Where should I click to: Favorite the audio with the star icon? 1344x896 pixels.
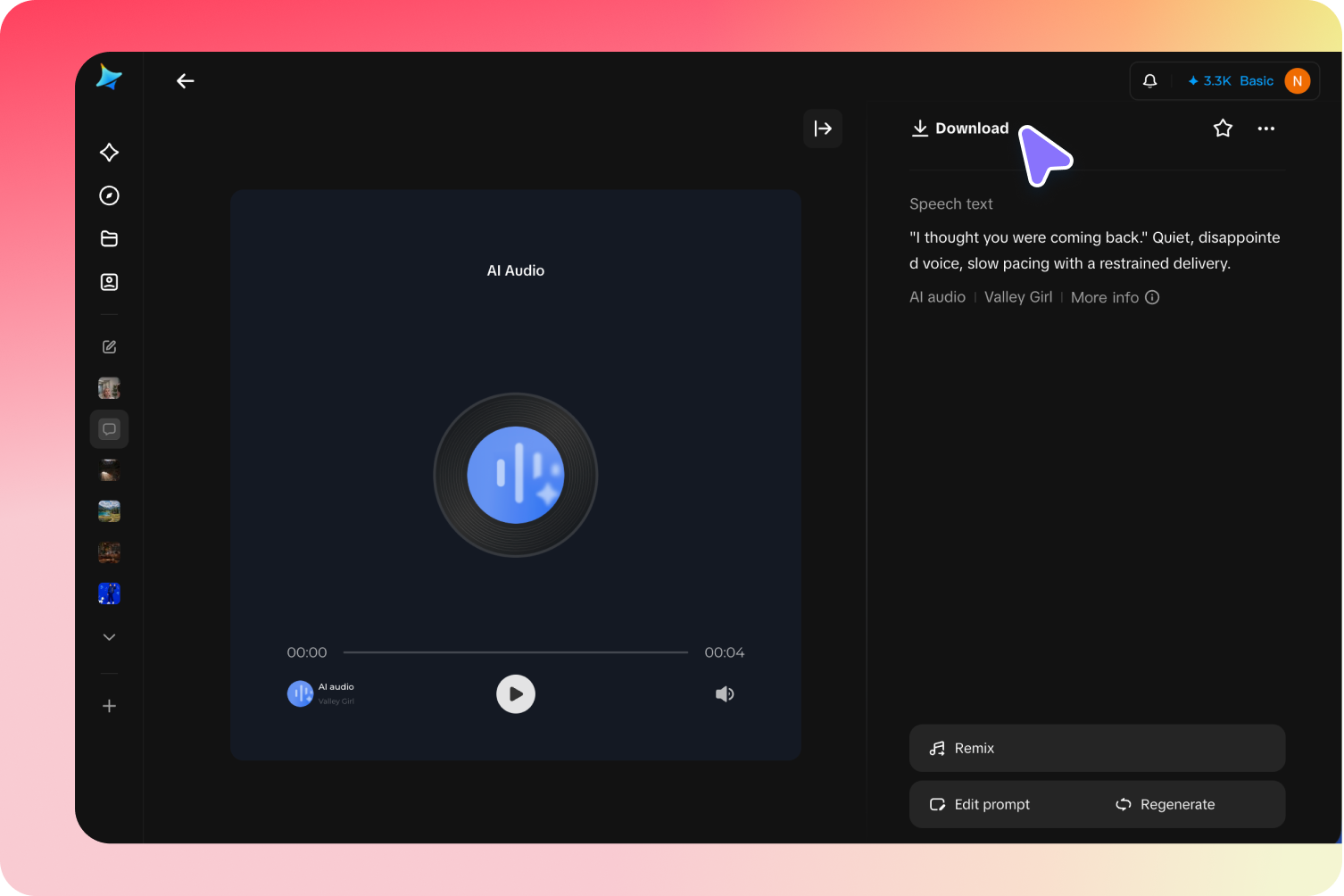(1223, 129)
